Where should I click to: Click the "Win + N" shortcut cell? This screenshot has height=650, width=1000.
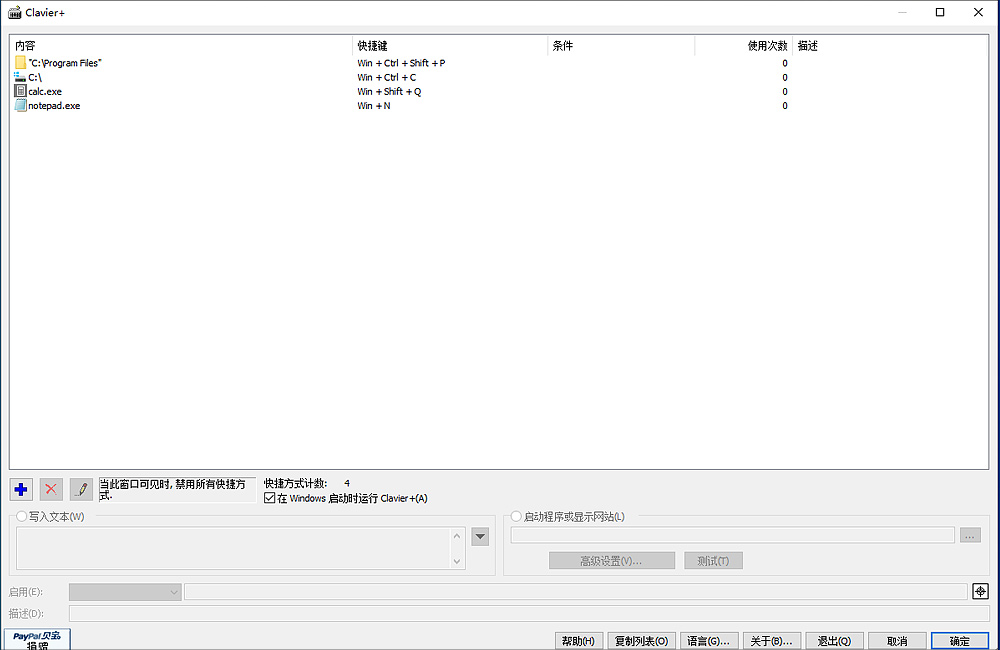coord(374,105)
